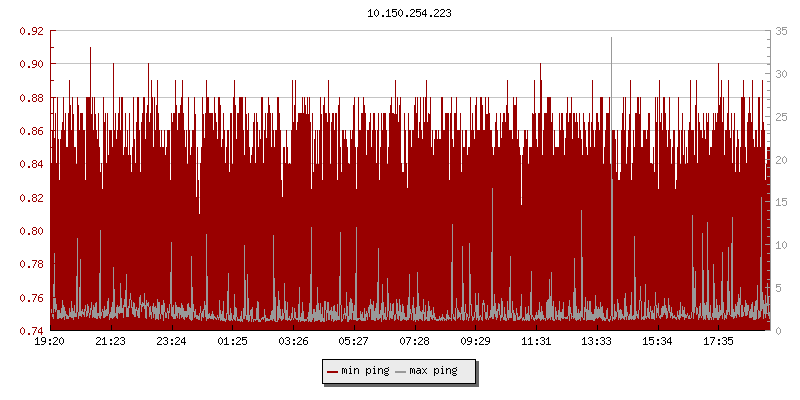Click the 01:25 time axis label
This screenshot has width=800, height=400.
[232, 342]
